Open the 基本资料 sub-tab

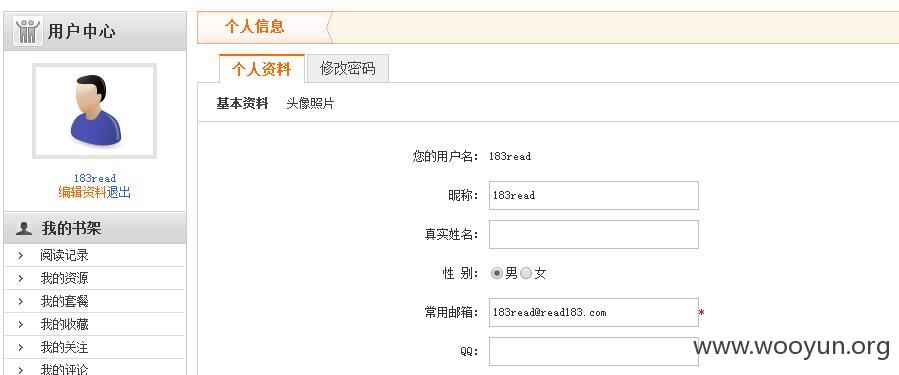242,104
